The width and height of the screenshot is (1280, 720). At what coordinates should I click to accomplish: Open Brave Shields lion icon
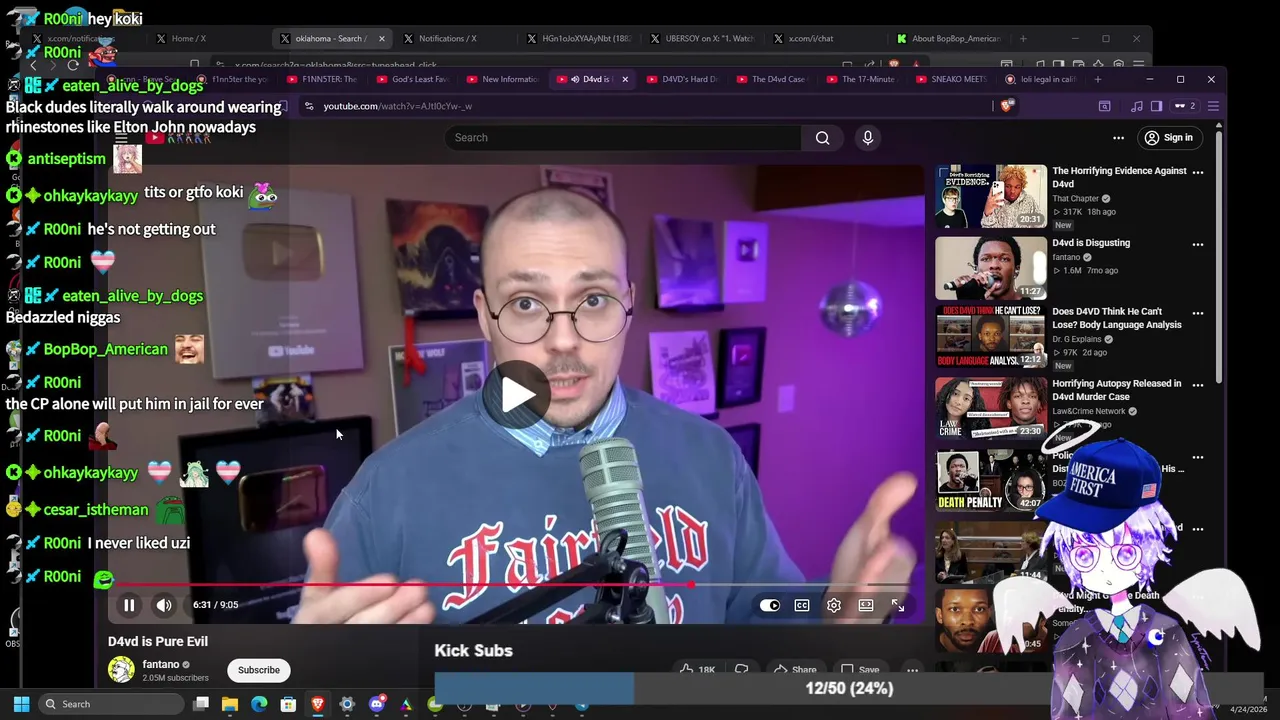pos(1007,106)
